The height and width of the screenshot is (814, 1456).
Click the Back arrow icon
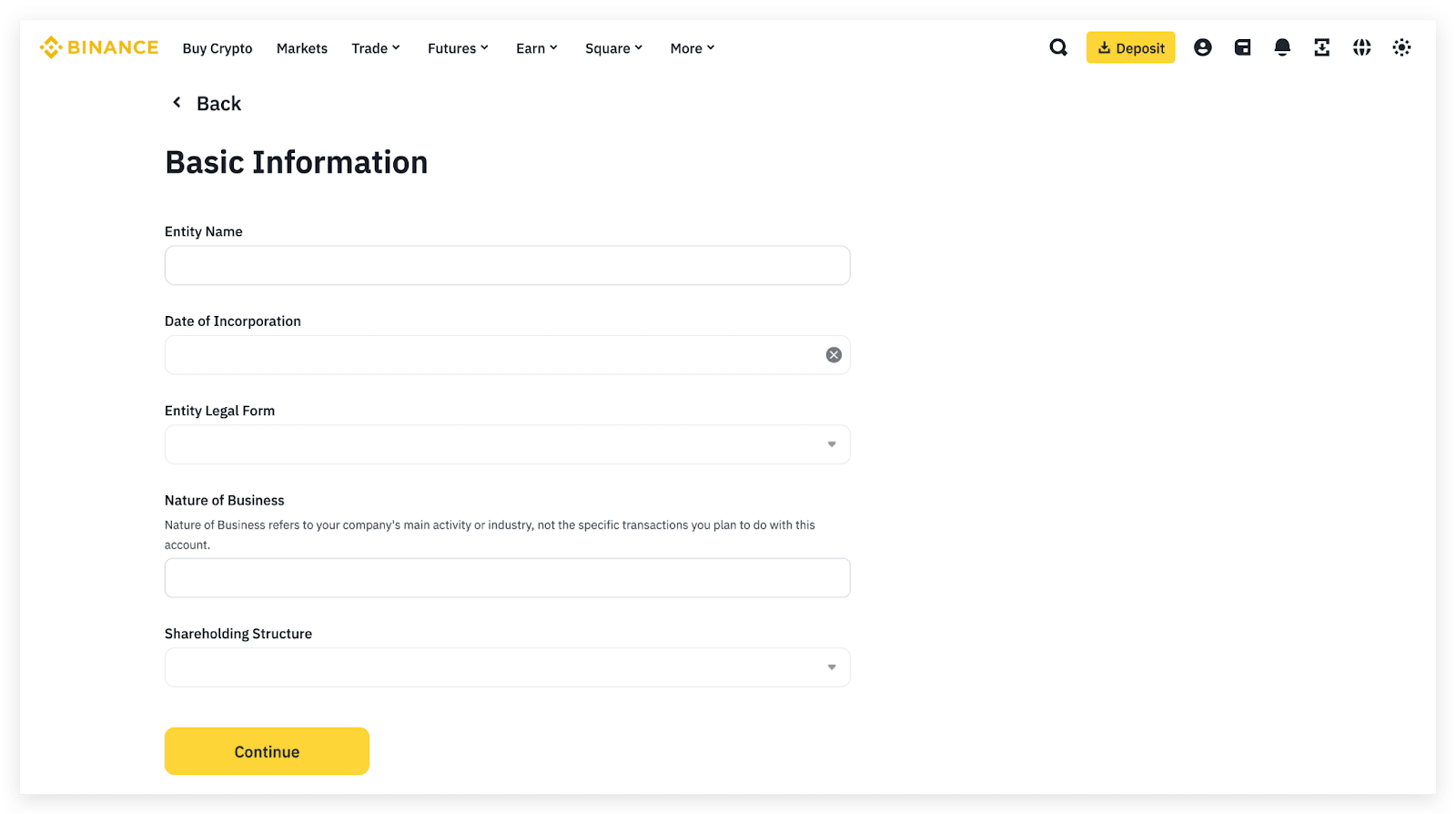tap(177, 103)
